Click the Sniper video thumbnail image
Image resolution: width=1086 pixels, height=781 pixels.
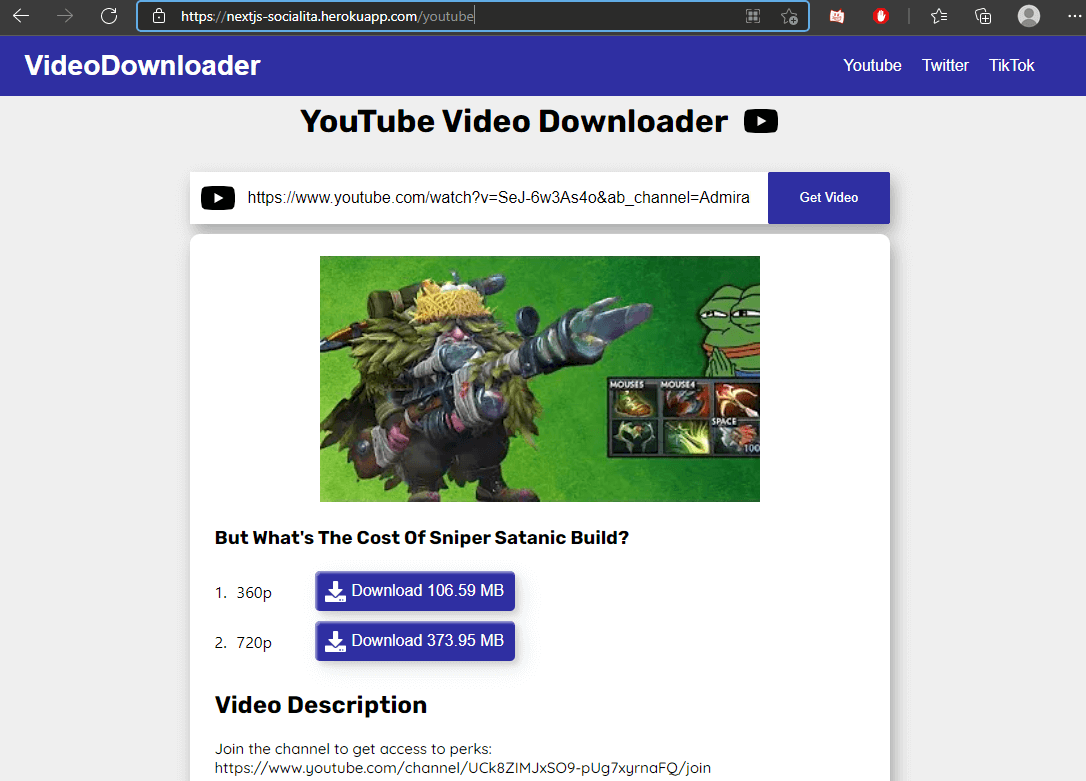pyautogui.click(x=540, y=379)
